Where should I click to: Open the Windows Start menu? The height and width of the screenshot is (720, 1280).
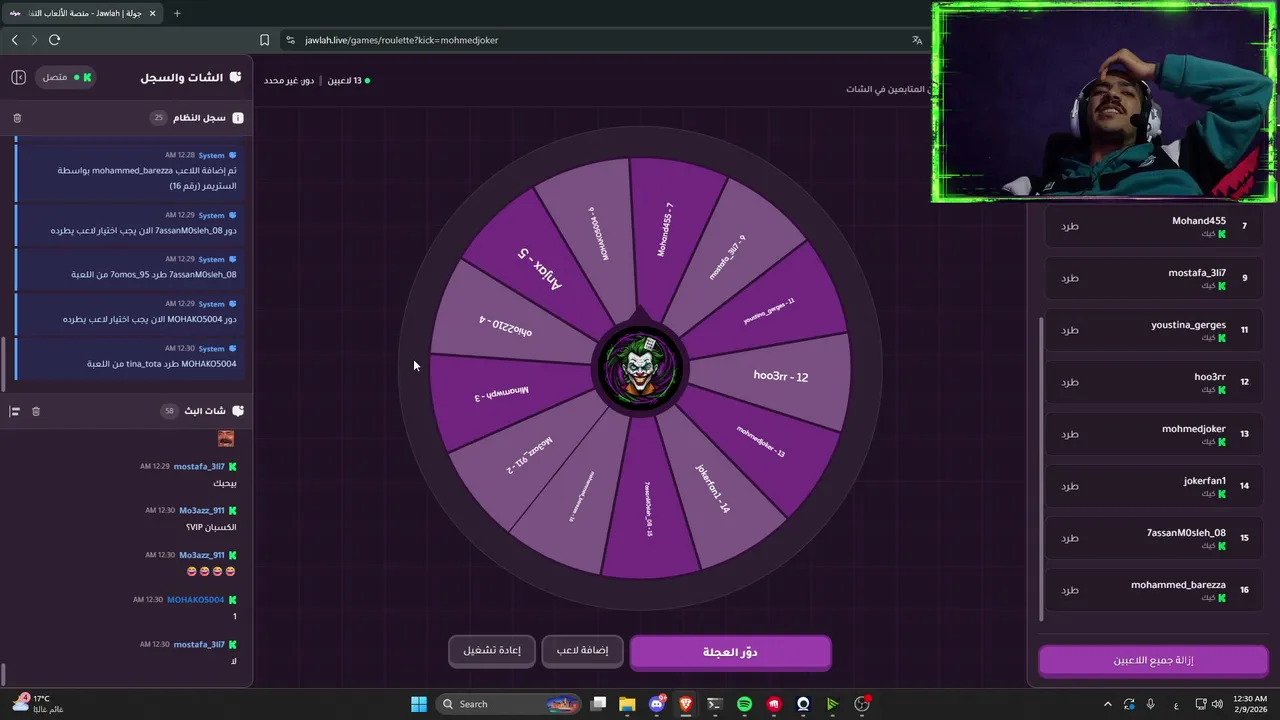(x=419, y=704)
